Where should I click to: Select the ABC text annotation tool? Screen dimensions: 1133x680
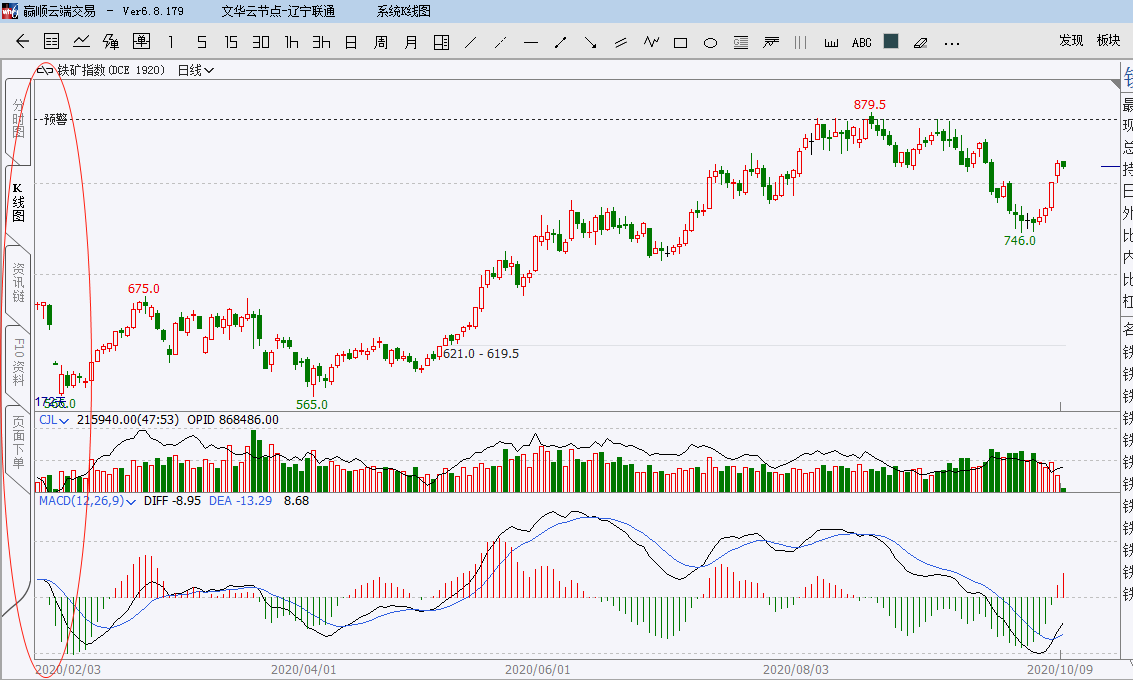click(861, 42)
